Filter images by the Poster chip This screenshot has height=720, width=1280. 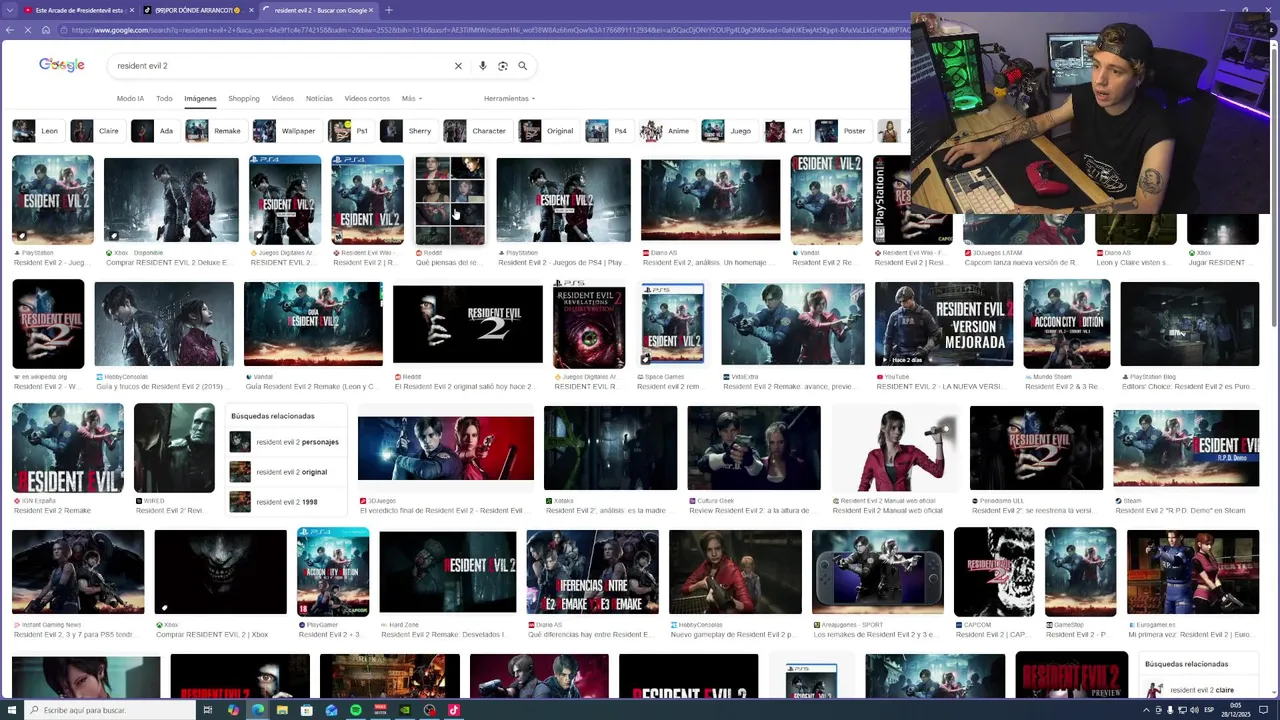pyautogui.click(x=843, y=131)
